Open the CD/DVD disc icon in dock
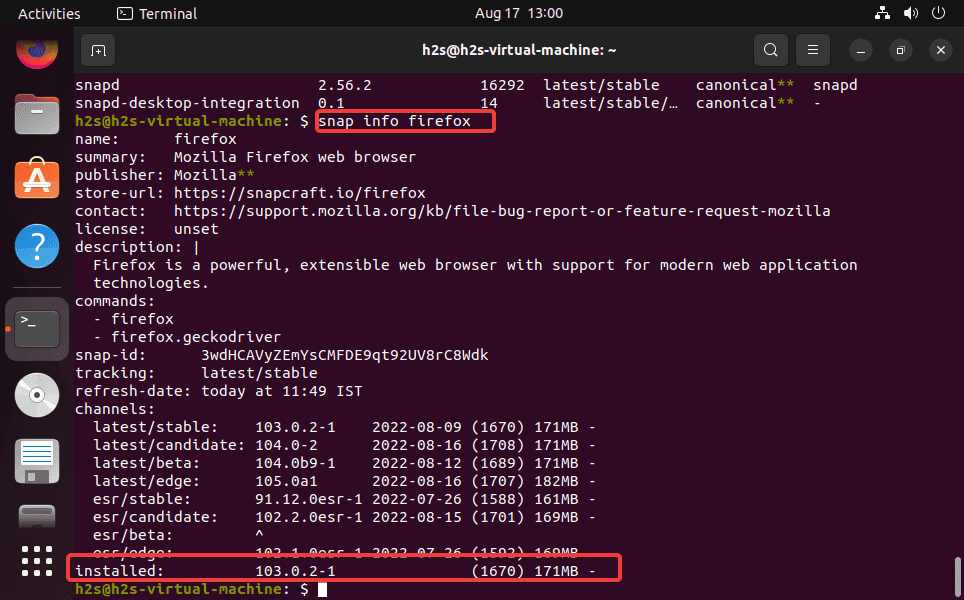Image resolution: width=964 pixels, height=600 pixels. coord(37,394)
